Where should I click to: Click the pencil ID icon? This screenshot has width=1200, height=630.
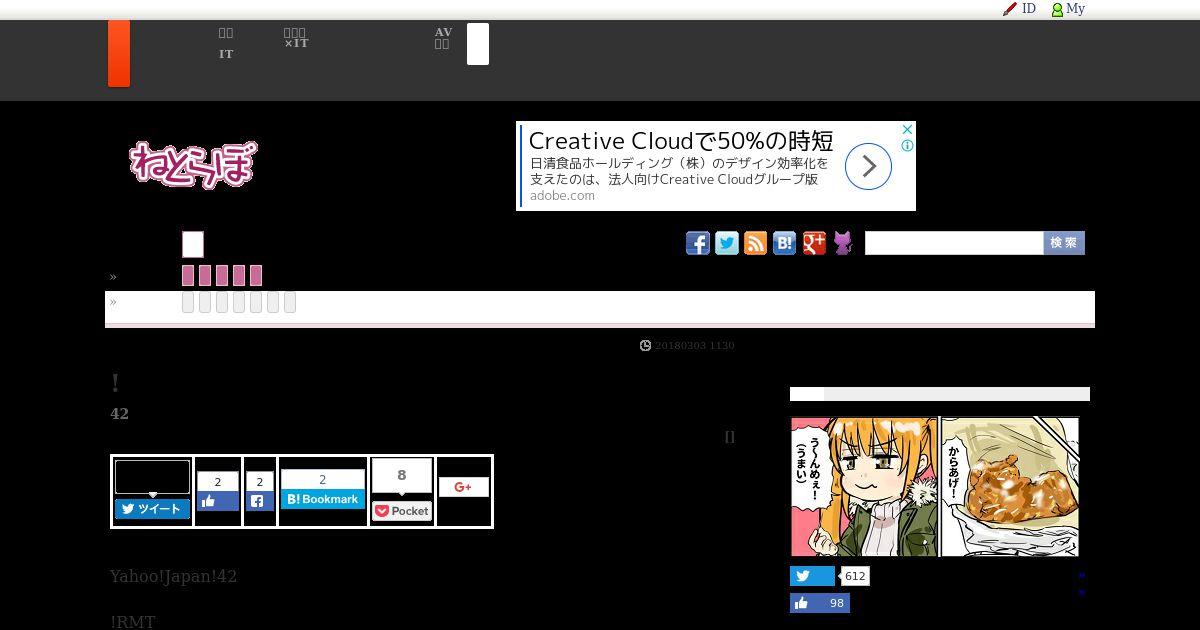1010,9
